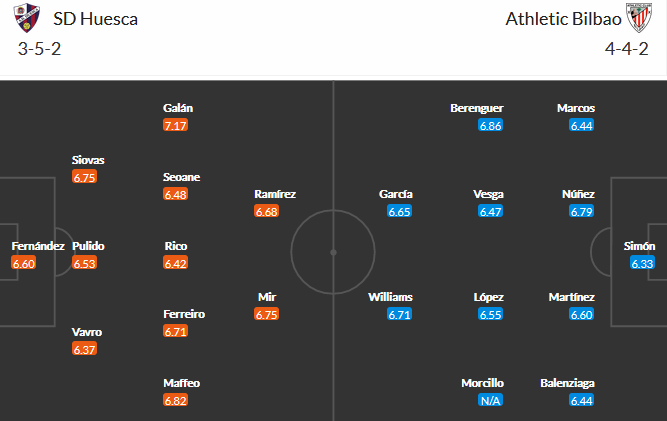
Task: Click player Siovas's name
Action: click(88, 160)
